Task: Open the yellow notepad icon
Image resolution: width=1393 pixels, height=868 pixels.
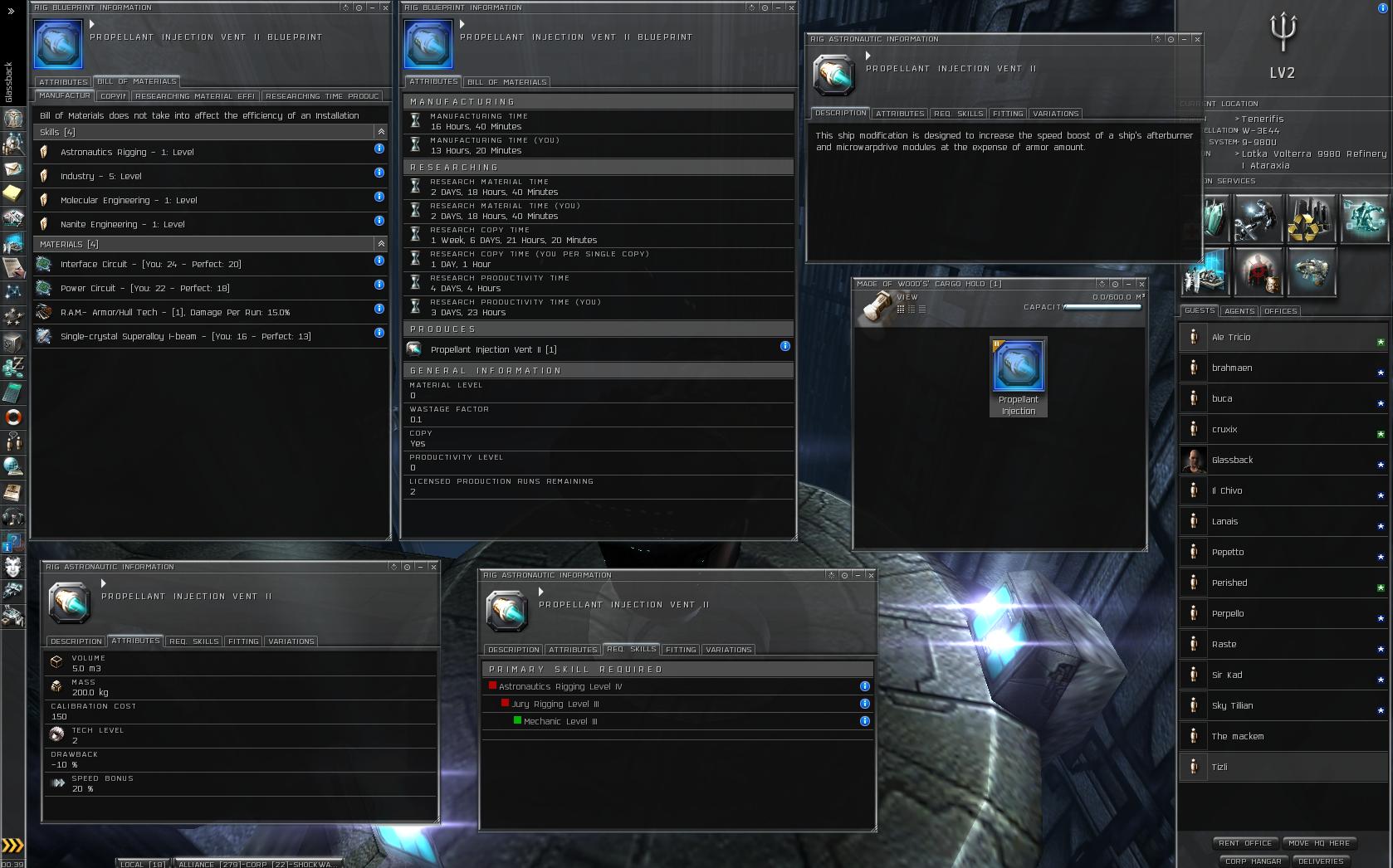Action: point(12,193)
